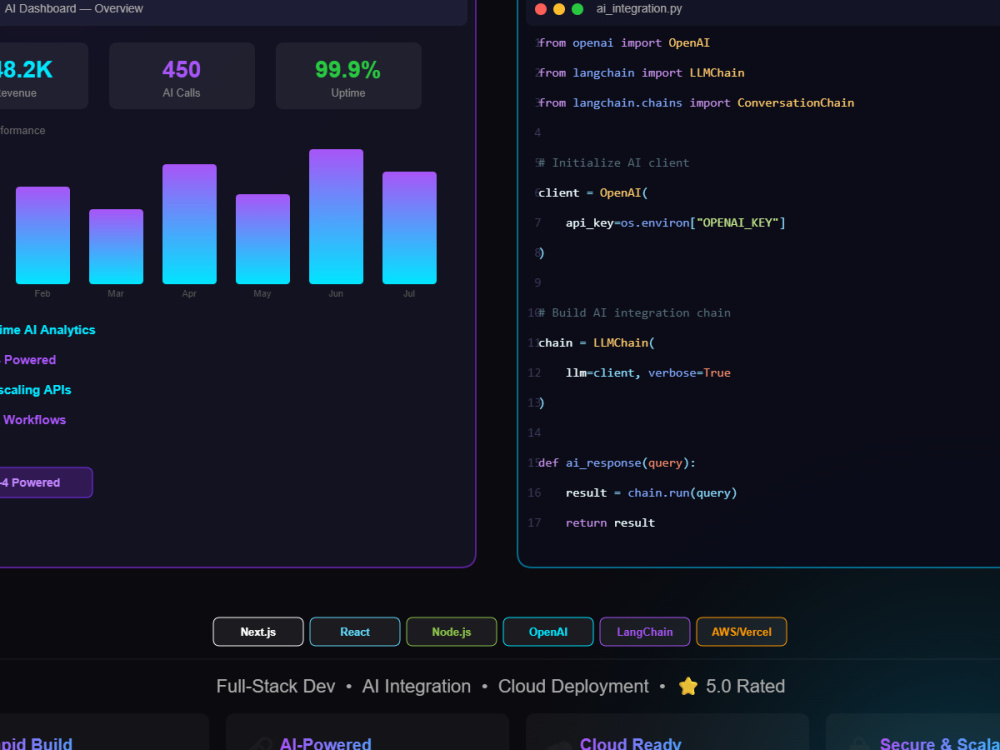Image resolution: width=1000 pixels, height=750 pixels.
Task: Click '# Build AI integration chain' comment
Action: 634,312
